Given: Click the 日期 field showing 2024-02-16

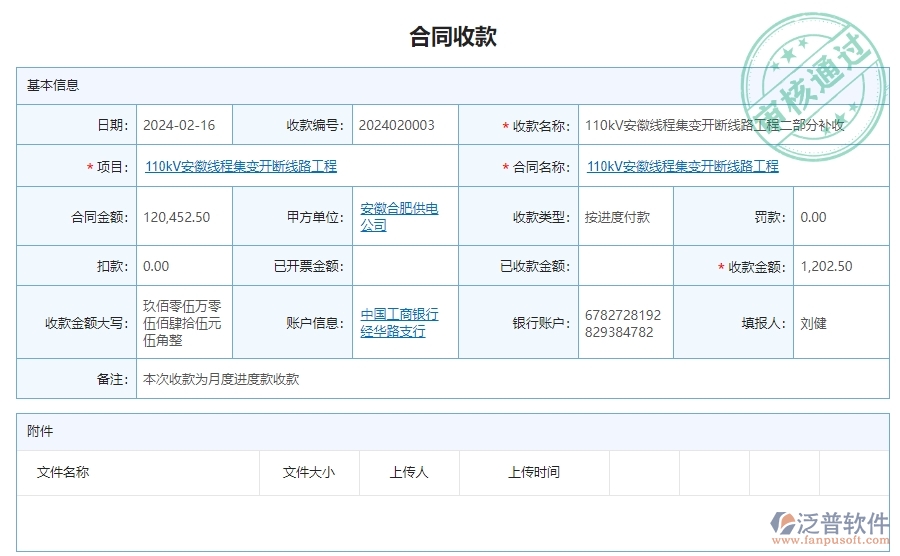Looking at the screenshot, I should tap(179, 125).
